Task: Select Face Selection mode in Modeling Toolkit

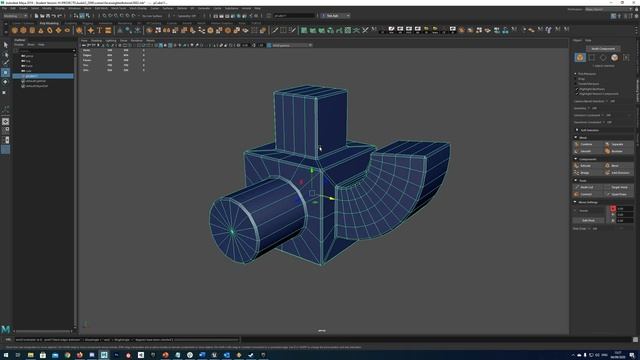Action: click(x=615, y=58)
